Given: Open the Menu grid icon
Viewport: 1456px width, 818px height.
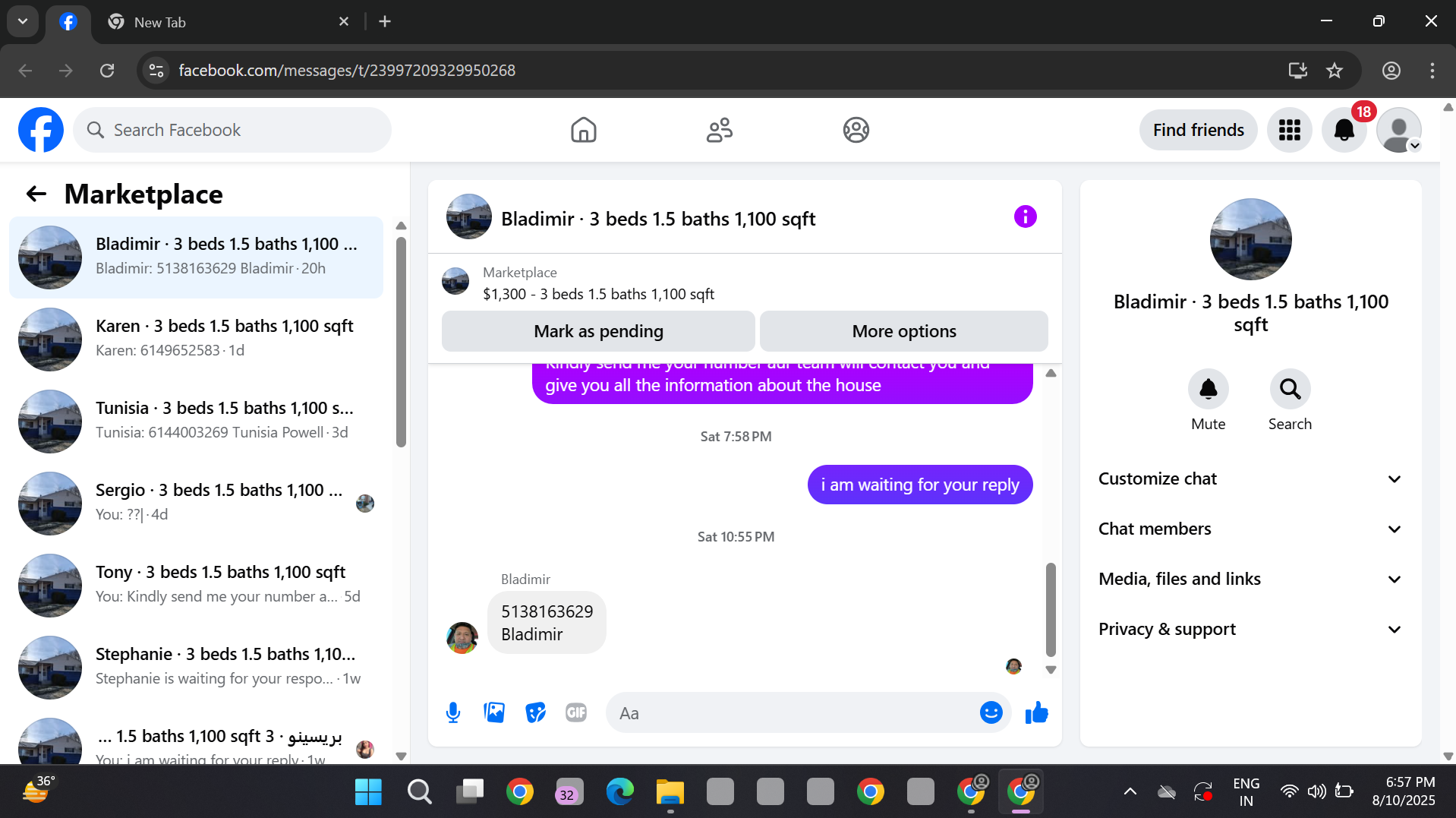Looking at the screenshot, I should [1289, 130].
